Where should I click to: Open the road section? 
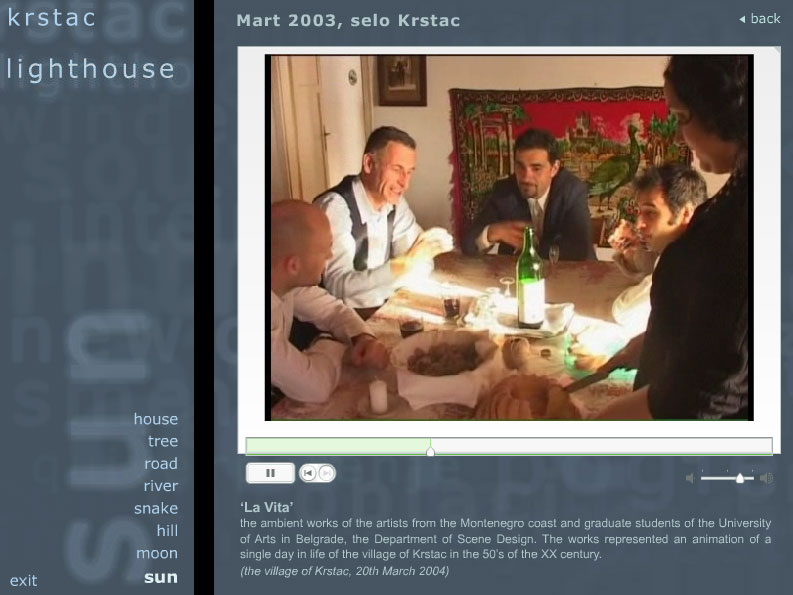tap(161, 463)
